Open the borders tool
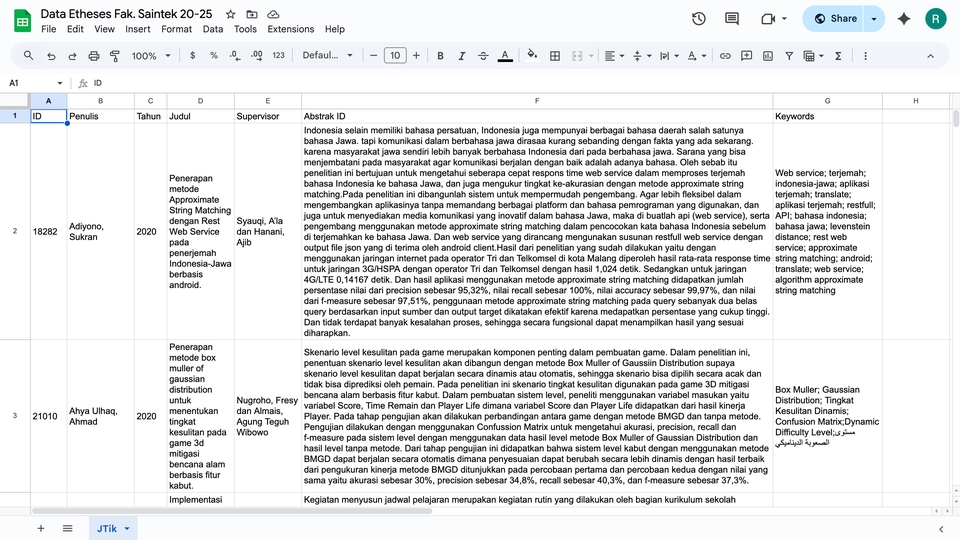The image size is (960, 540). (555, 56)
